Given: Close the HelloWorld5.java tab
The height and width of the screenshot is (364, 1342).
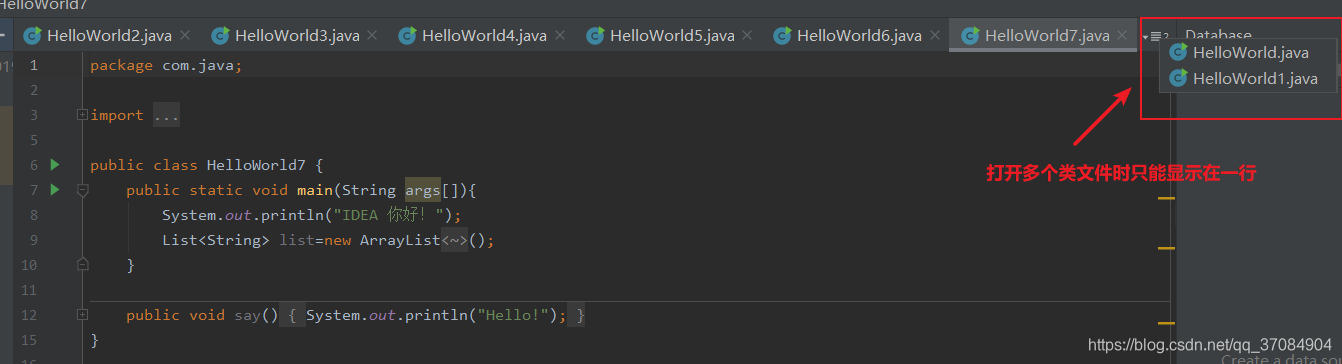Looking at the screenshot, I should (x=747, y=35).
